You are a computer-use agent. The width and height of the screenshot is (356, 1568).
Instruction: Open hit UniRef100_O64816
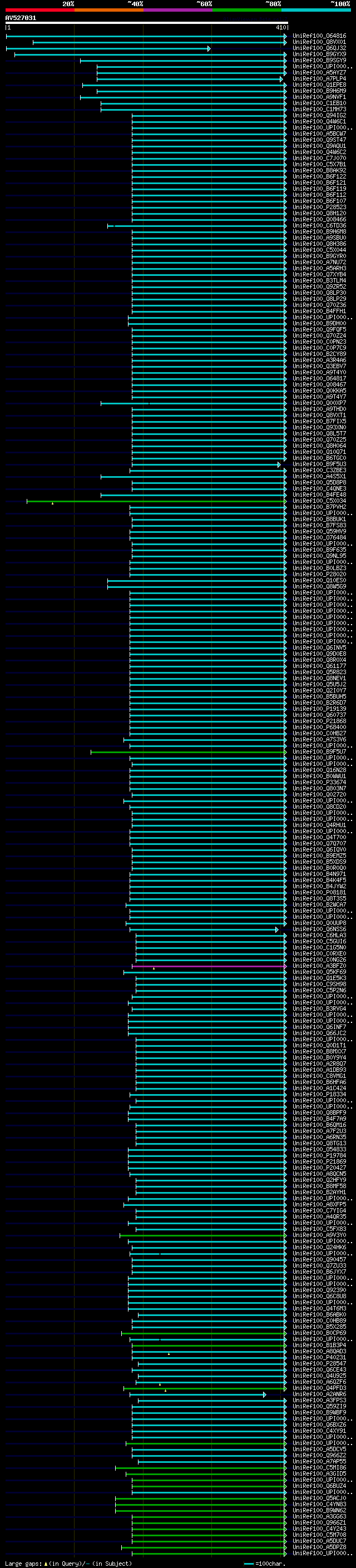(319, 36)
